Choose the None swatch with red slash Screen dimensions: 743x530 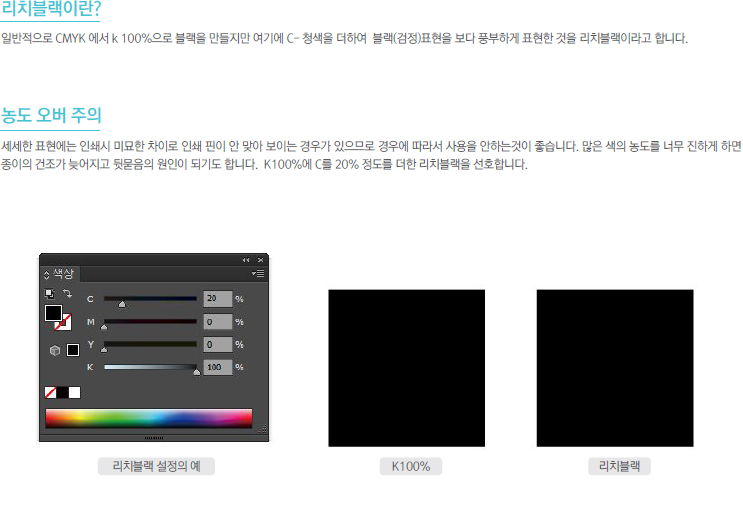coord(50,392)
